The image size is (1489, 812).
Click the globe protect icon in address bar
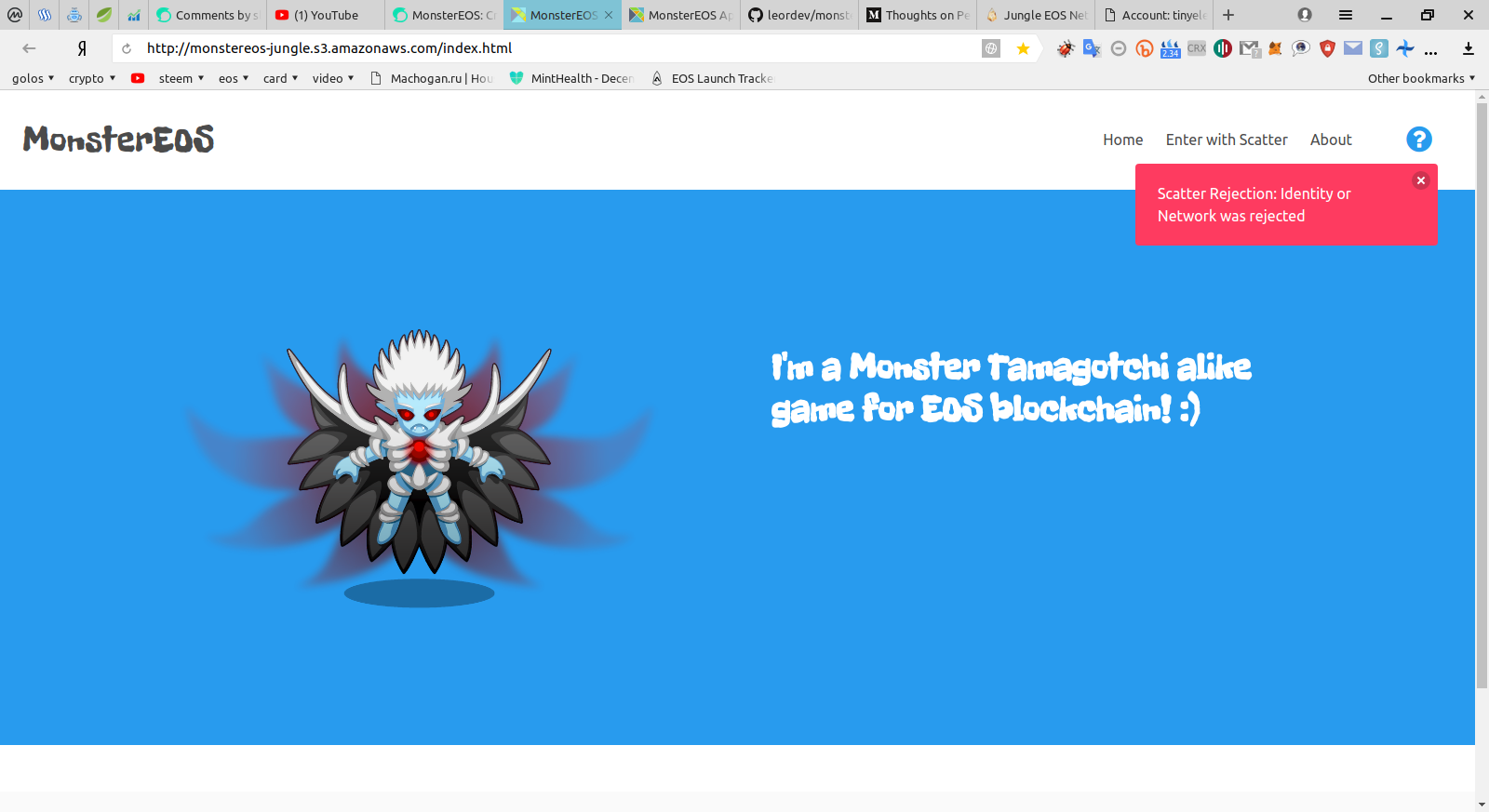pyautogui.click(x=991, y=48)
